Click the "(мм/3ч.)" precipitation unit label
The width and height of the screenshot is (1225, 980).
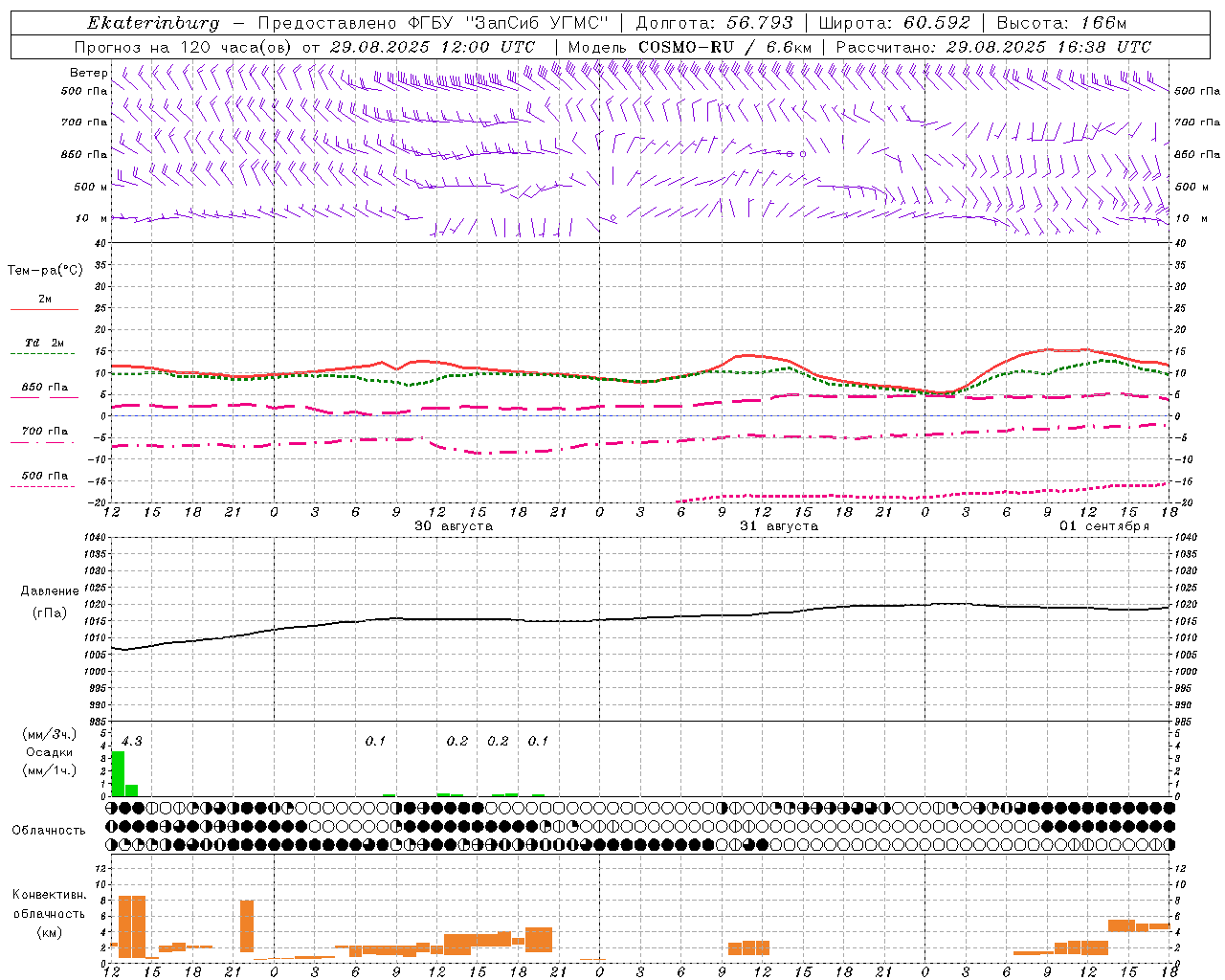tap(50, 734)
